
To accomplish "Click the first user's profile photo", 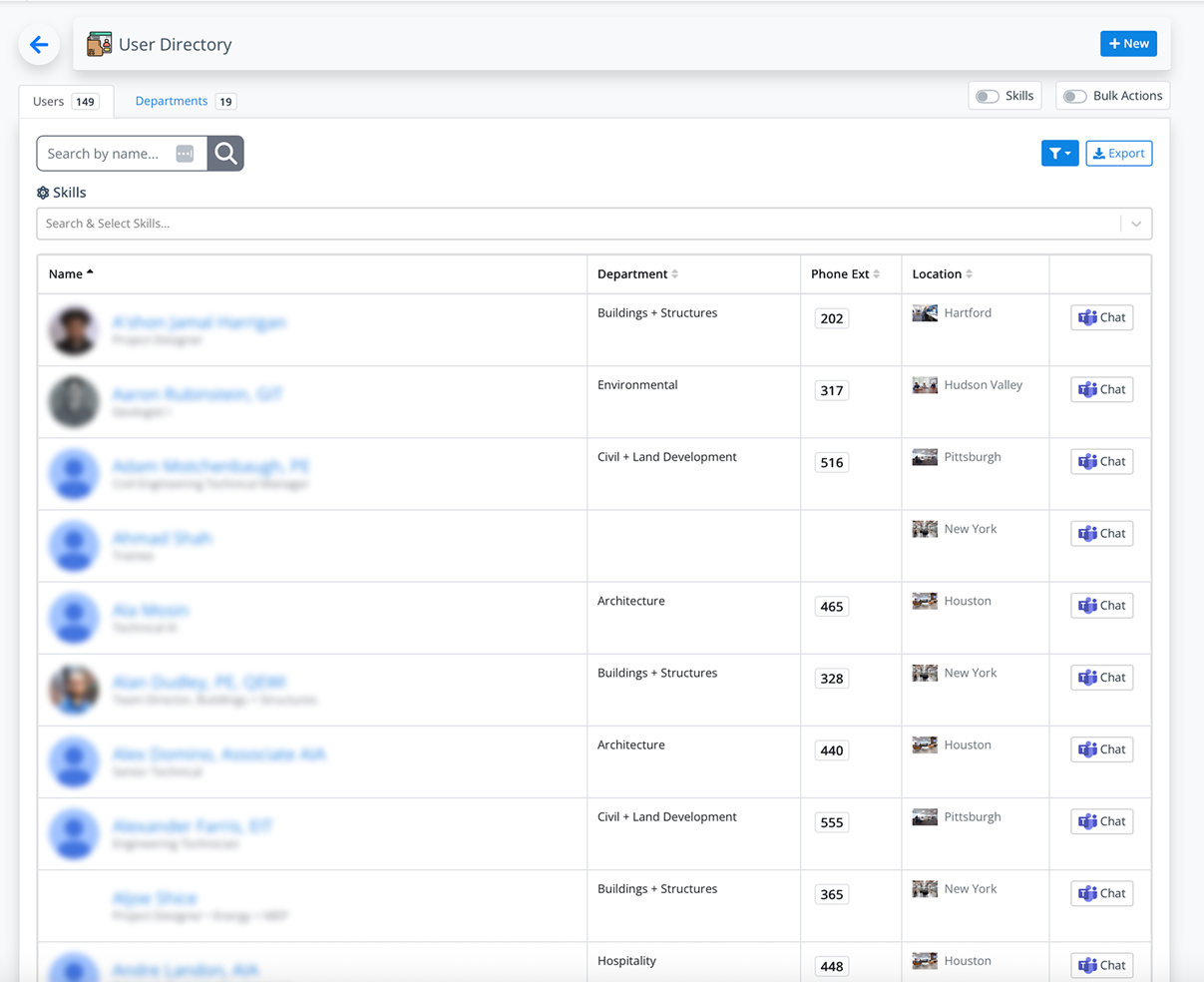I will point(73,328).
